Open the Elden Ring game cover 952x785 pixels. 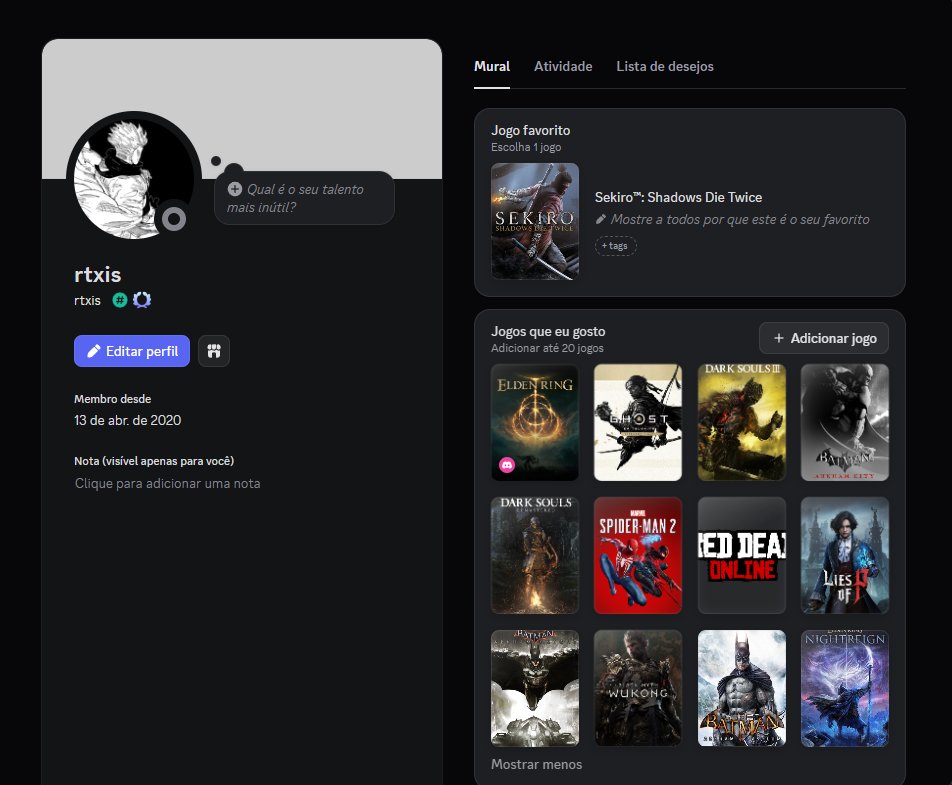535,423
